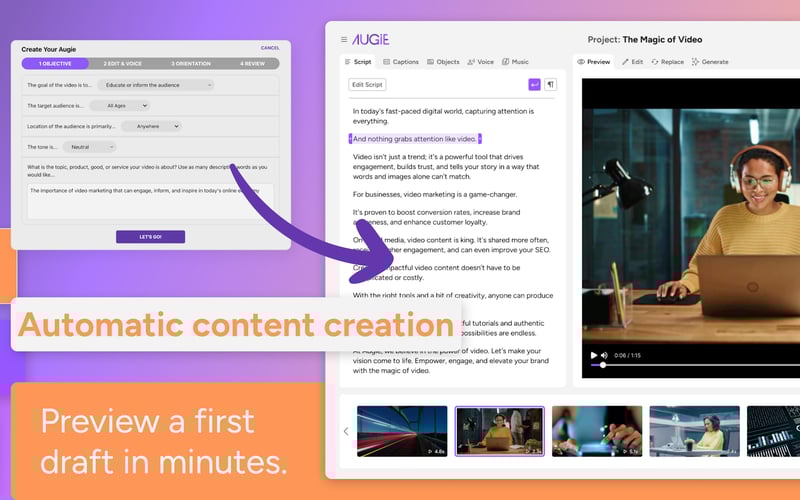Viewport: 800px width, 500px height.
Task: Mute the preview video volume
Action: [x=605, y=355]
